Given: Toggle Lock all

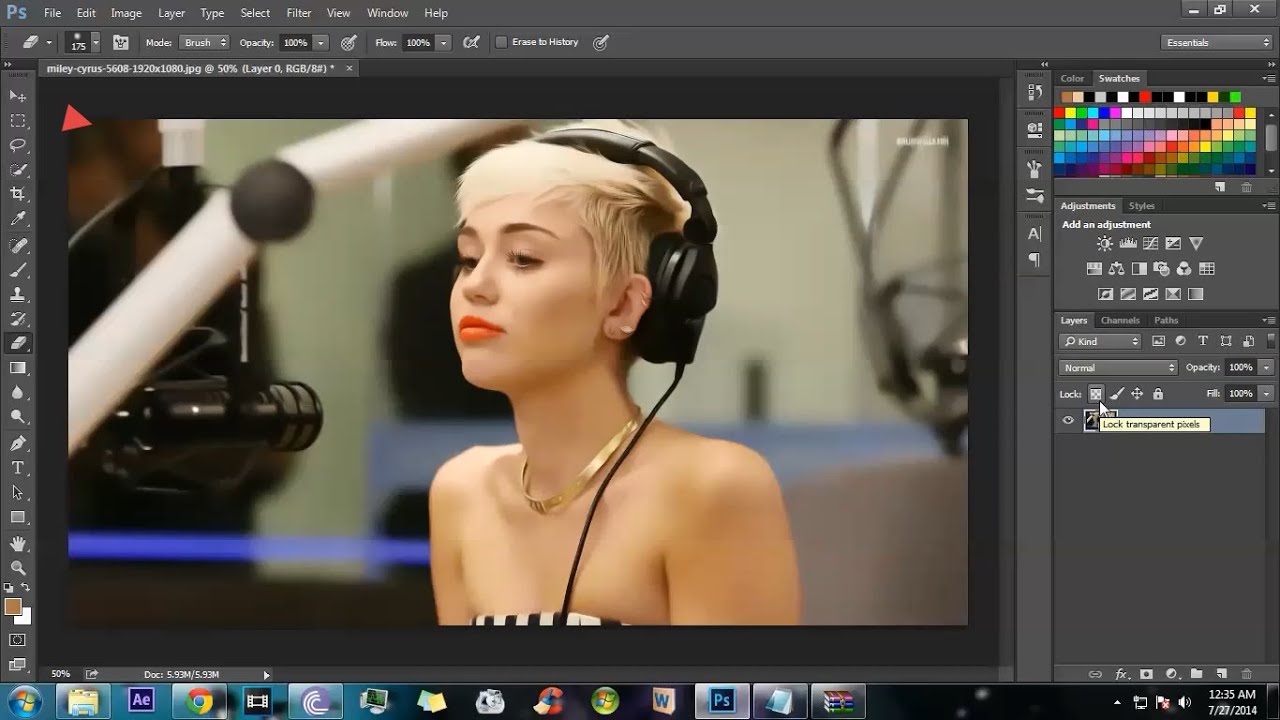Looking at the screenshot, I should pos(1158,394).
